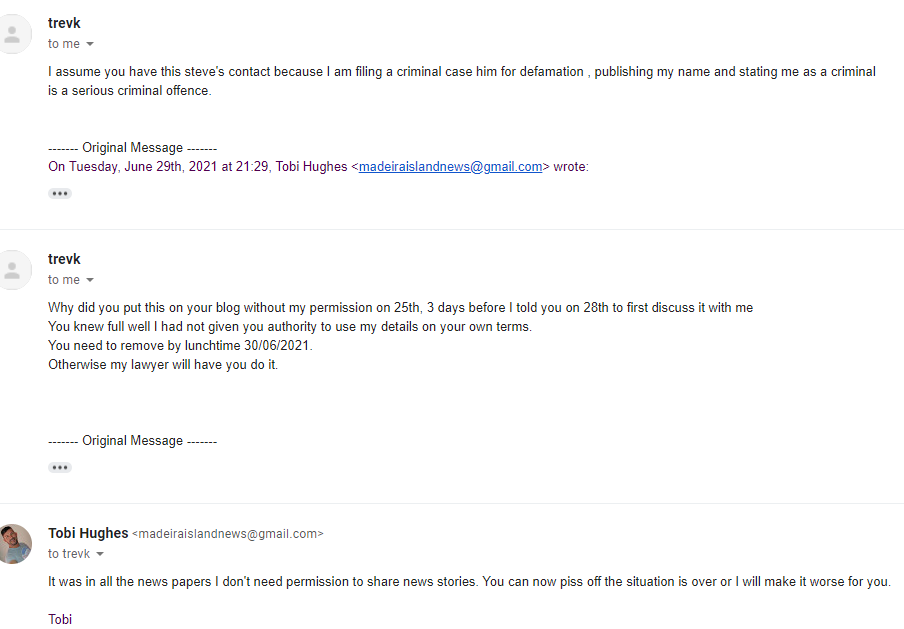This screenshot has height=629, width=904.
Task: Click sender name trevk on the defamation email
Action: point(64,23)
